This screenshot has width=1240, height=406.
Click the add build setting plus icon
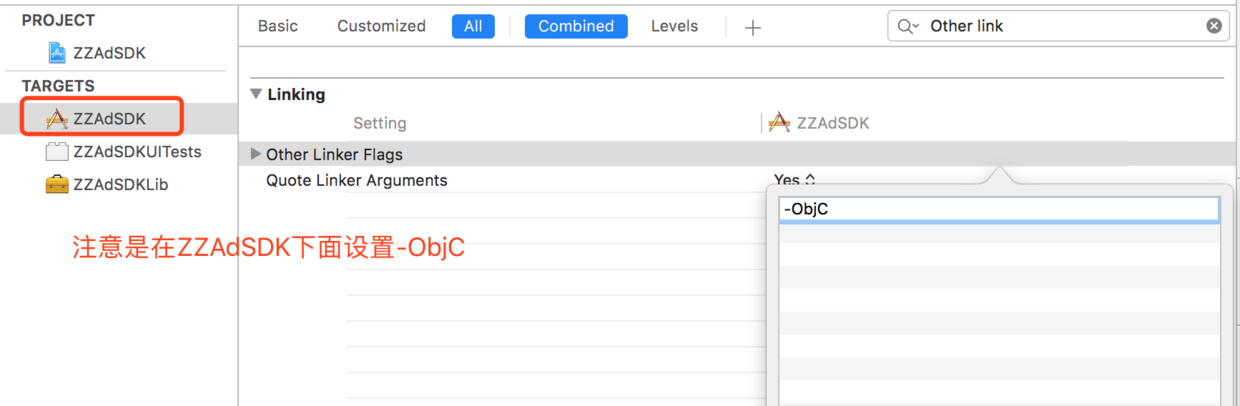[x=753, y=27]
